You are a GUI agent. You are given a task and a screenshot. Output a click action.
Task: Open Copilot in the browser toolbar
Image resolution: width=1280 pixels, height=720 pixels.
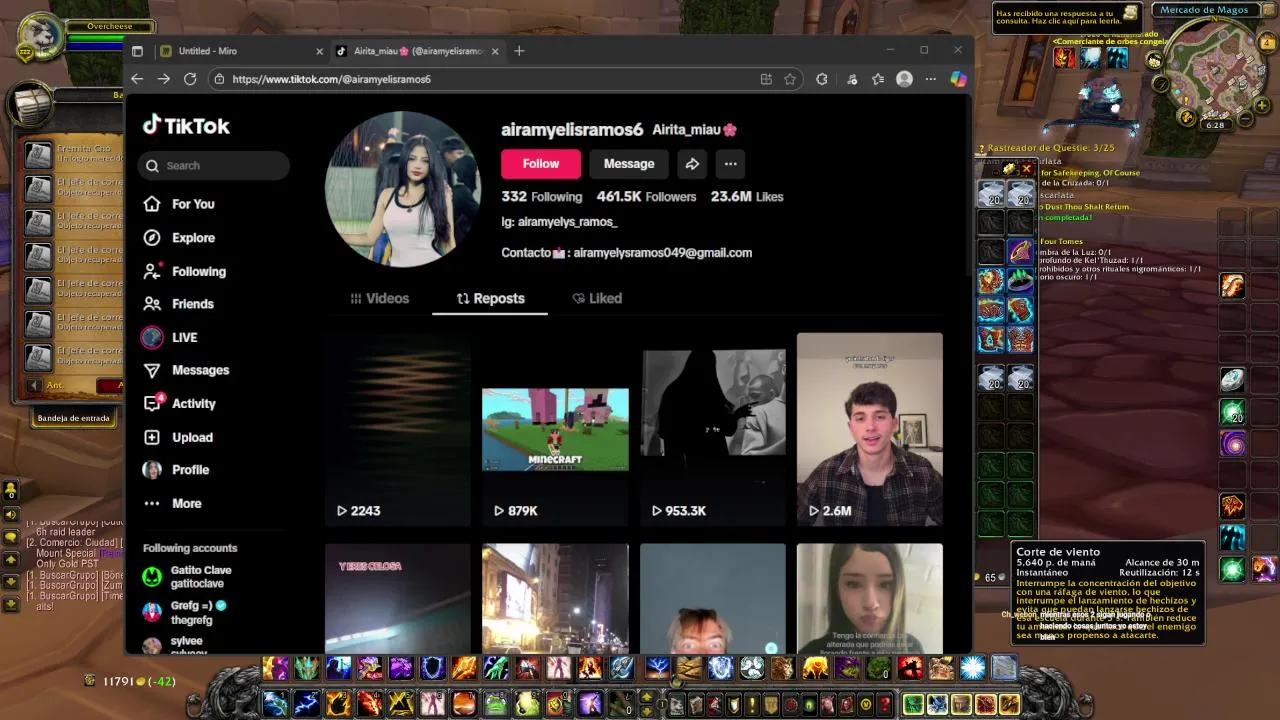pyautogui.click(x=958, y=79)
